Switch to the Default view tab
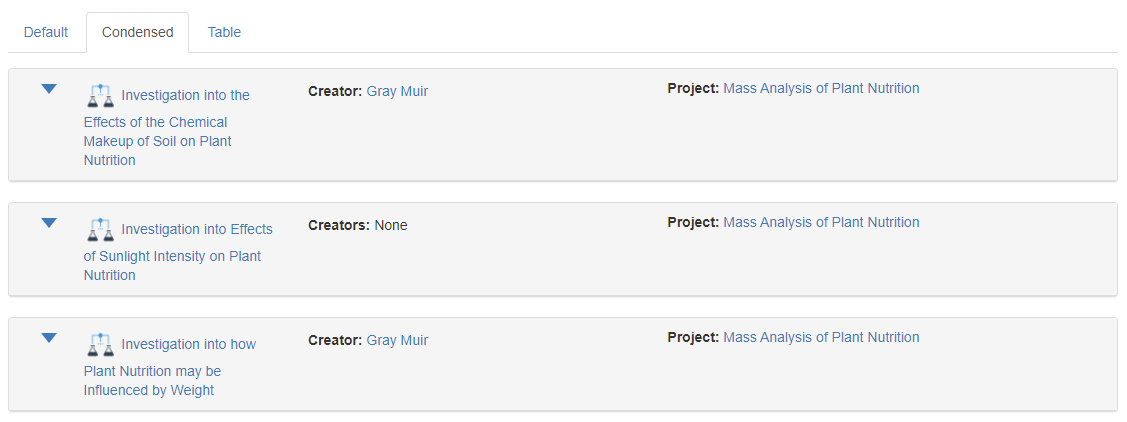 pos(46,32)
